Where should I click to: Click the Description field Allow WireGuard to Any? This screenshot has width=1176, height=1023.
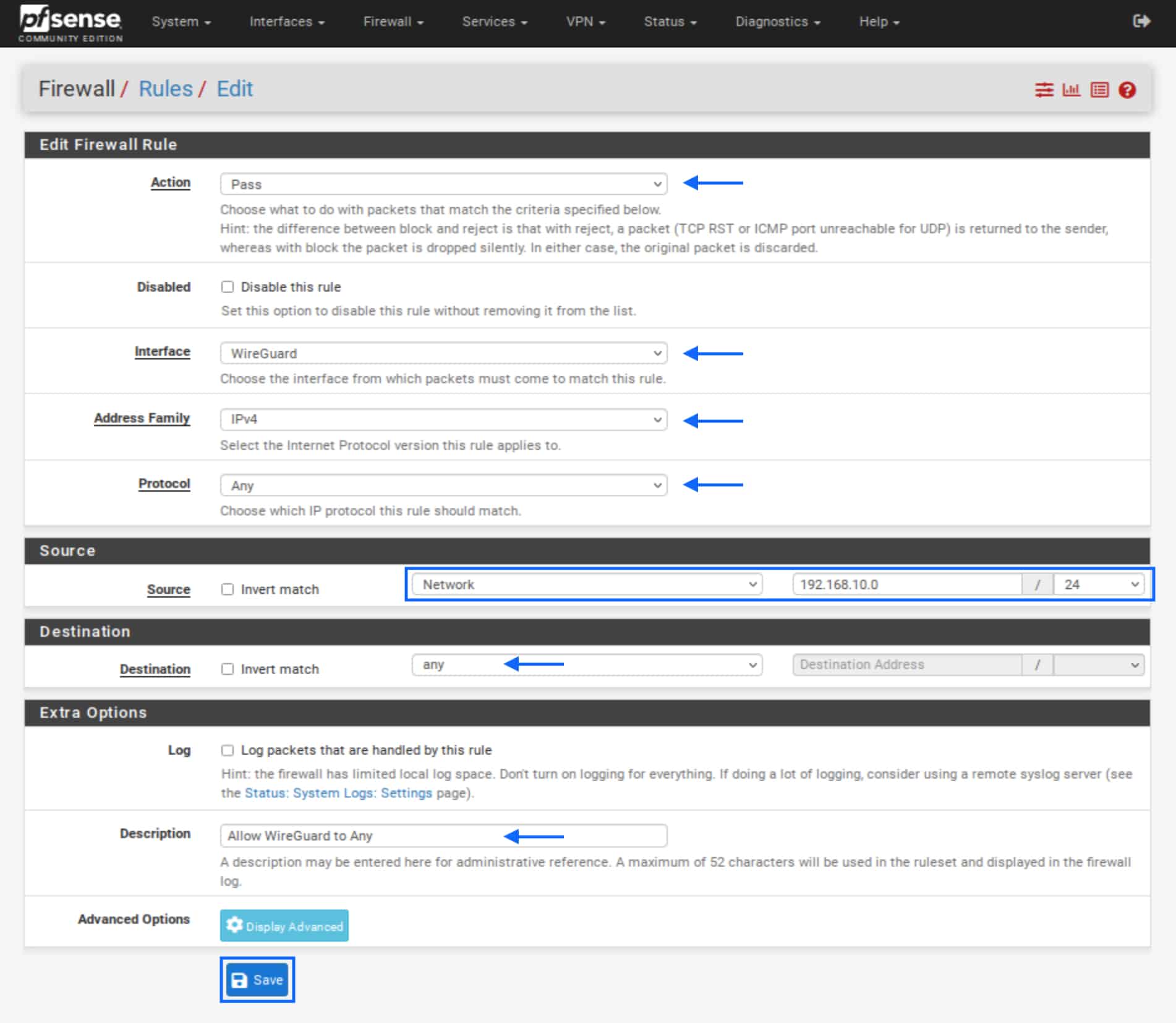pyautogui.click(x=443, y=836)
